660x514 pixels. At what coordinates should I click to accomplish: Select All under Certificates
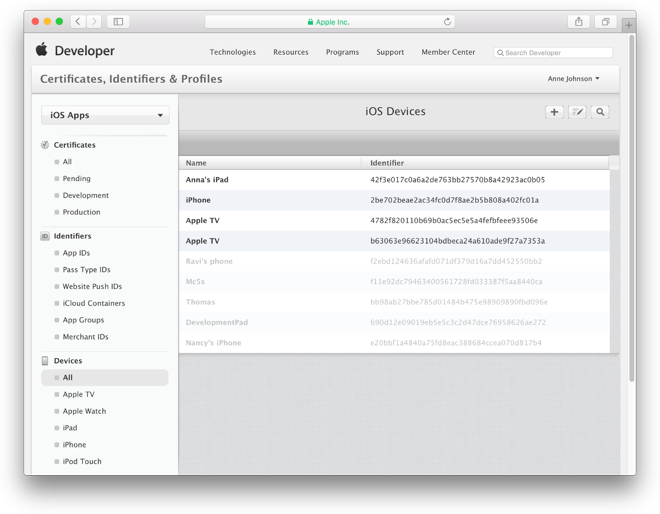[67, 162]
